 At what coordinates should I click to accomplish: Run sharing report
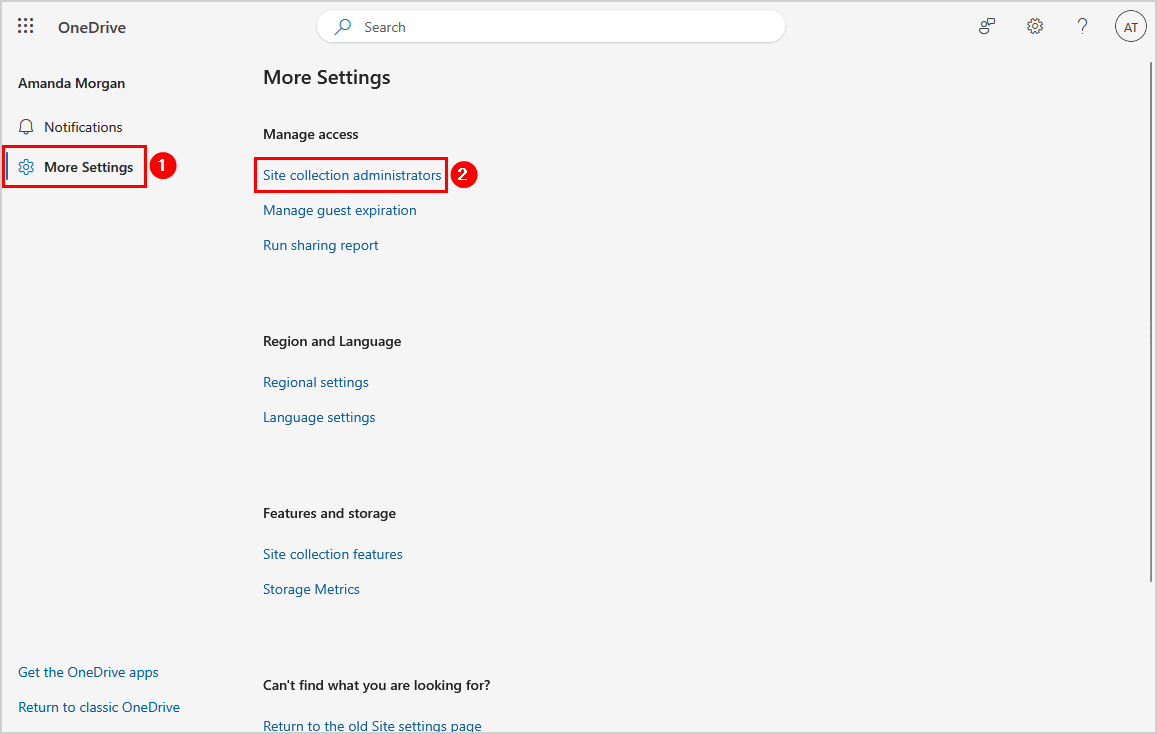coord(321,245)
